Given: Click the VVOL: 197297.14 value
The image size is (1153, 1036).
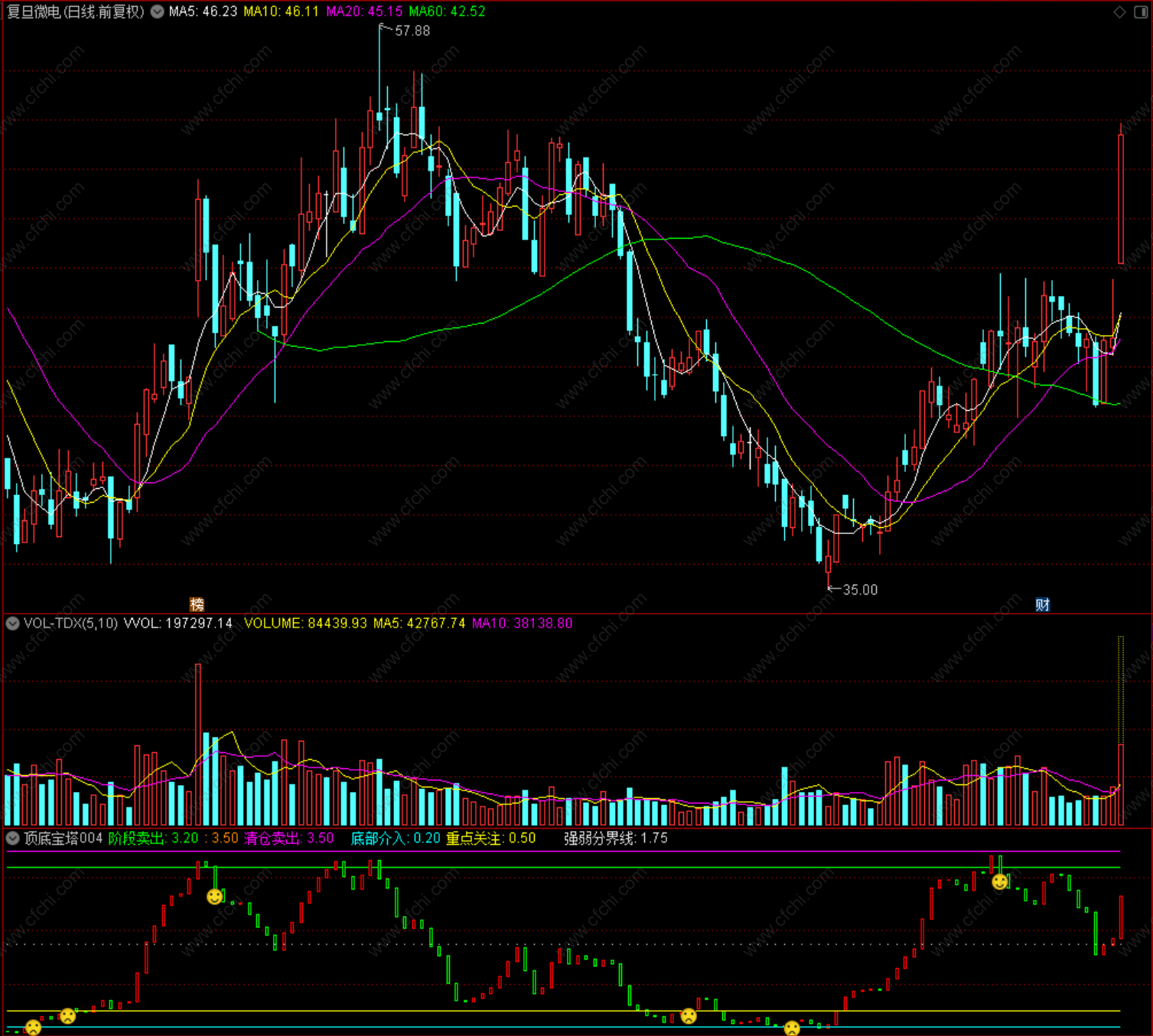Looking at the screenshot, I should point(178,624).
